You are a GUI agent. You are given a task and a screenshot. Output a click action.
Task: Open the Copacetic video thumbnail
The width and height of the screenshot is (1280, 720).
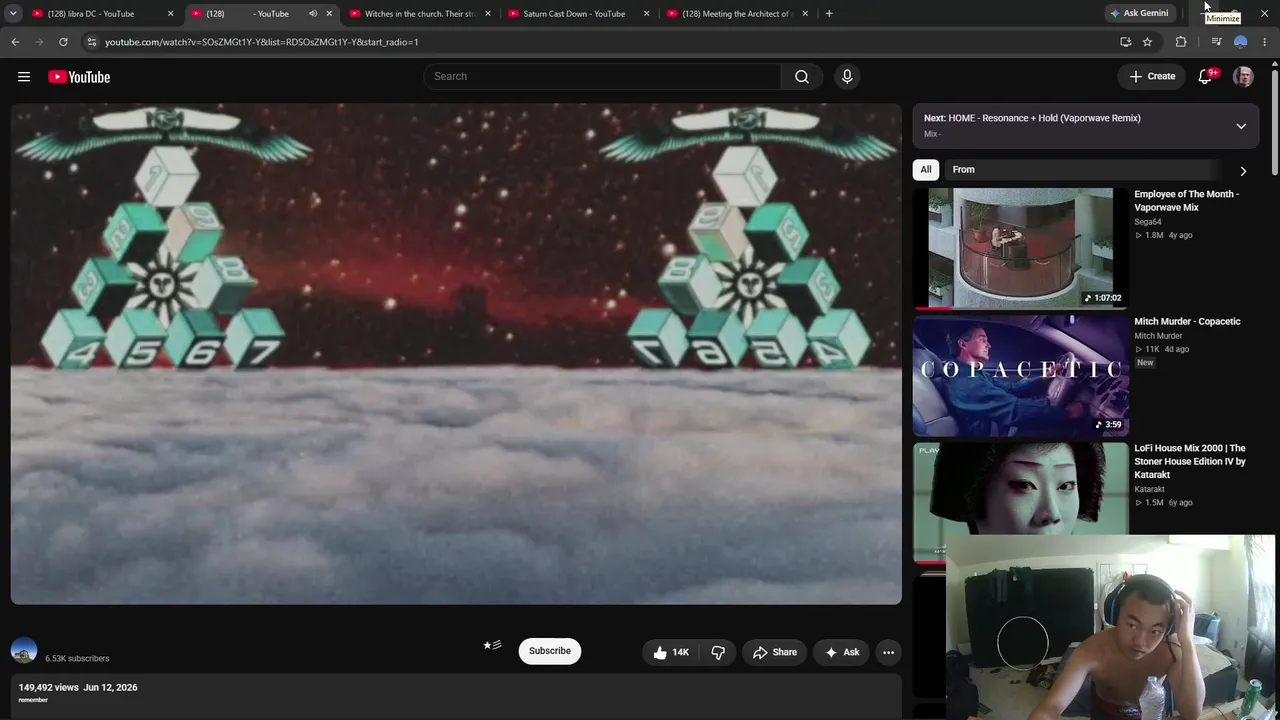tap(1020, 376)
